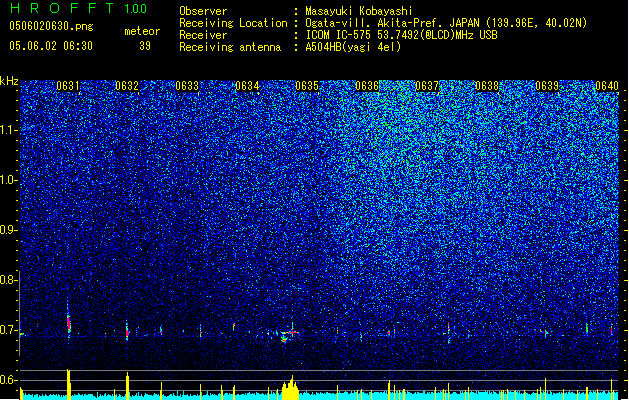The image size is (629, 400).
Task: Click the meteor echo below 0632
Action: coord(127,332)
